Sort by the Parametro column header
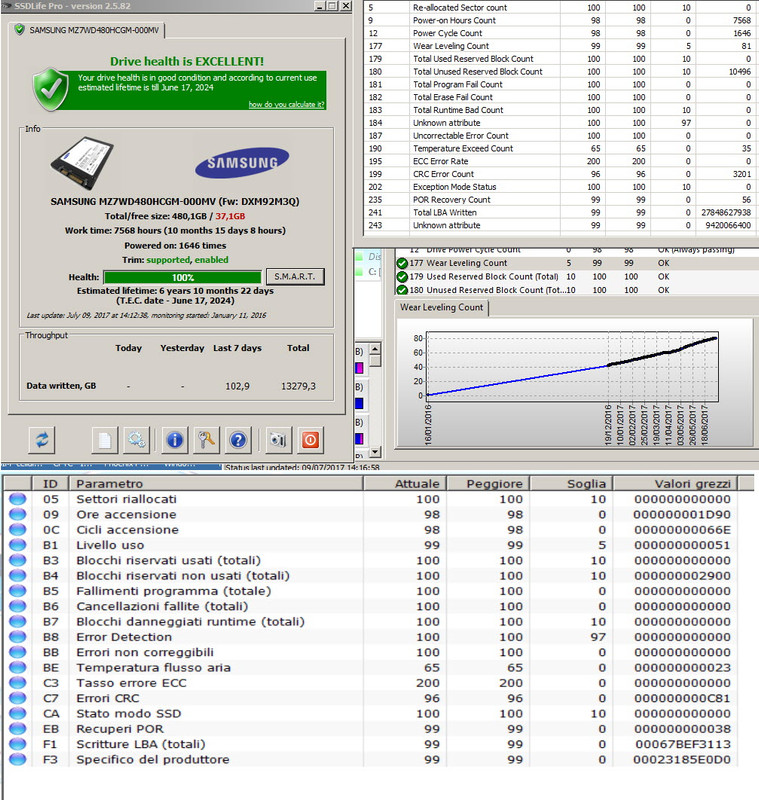Image resolution: width=759 pixels, height=800 pixels. 216,484
